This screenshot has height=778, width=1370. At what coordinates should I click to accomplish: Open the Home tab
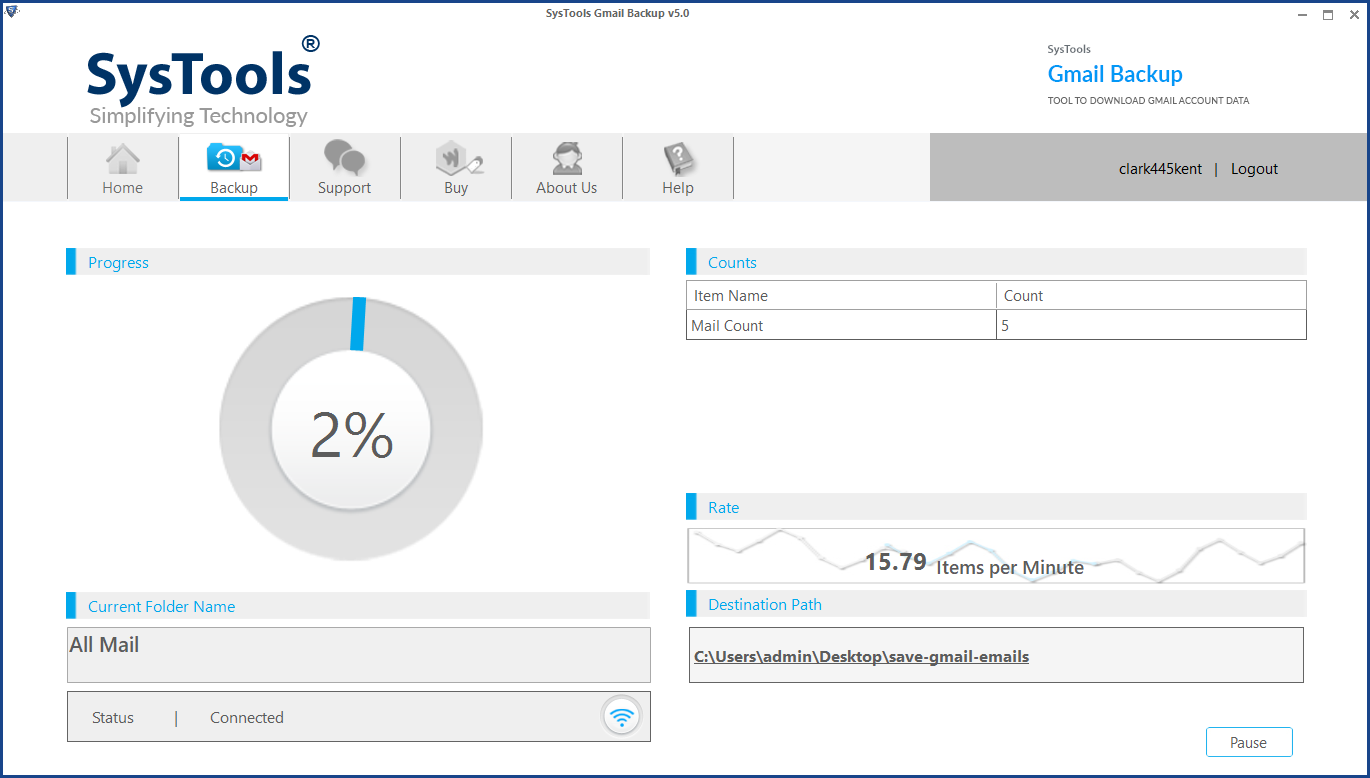point(122,168)
